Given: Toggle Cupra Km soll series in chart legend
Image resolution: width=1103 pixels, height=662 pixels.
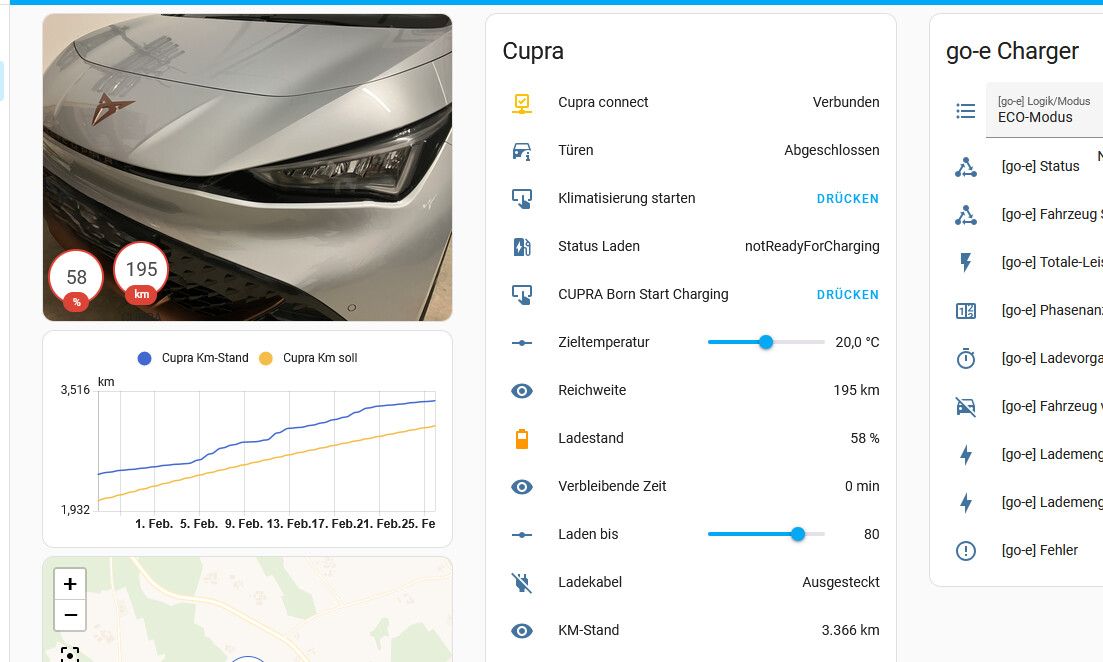Looking at the screenshot, I should pos(308,358).
